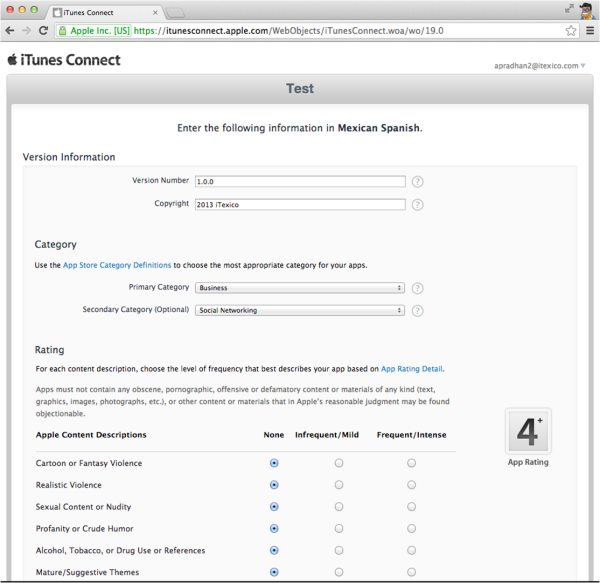Reload the page with the refresh icon
600x583 pixels.
44,31
